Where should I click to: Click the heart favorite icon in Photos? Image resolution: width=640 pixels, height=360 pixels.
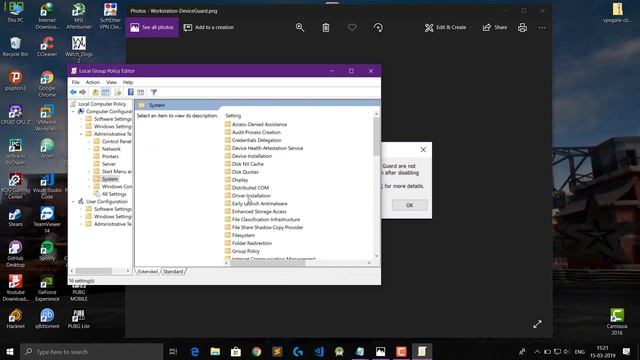point(352,27)
